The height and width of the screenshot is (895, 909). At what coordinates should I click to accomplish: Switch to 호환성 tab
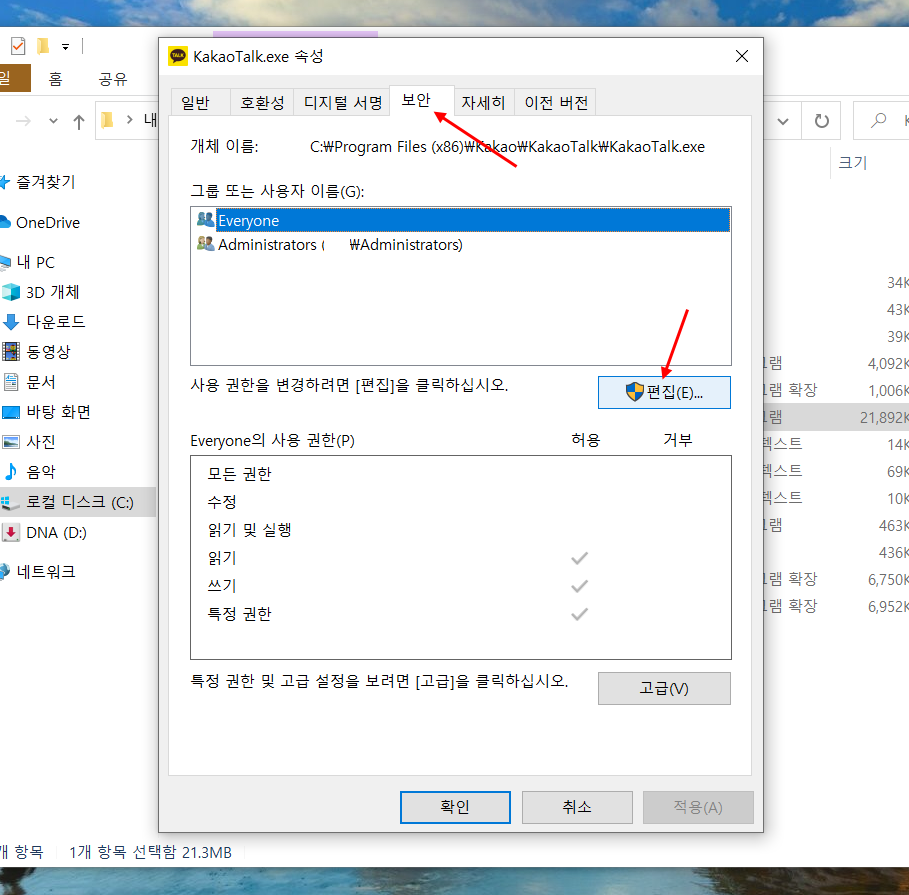[x=262, y=103]
